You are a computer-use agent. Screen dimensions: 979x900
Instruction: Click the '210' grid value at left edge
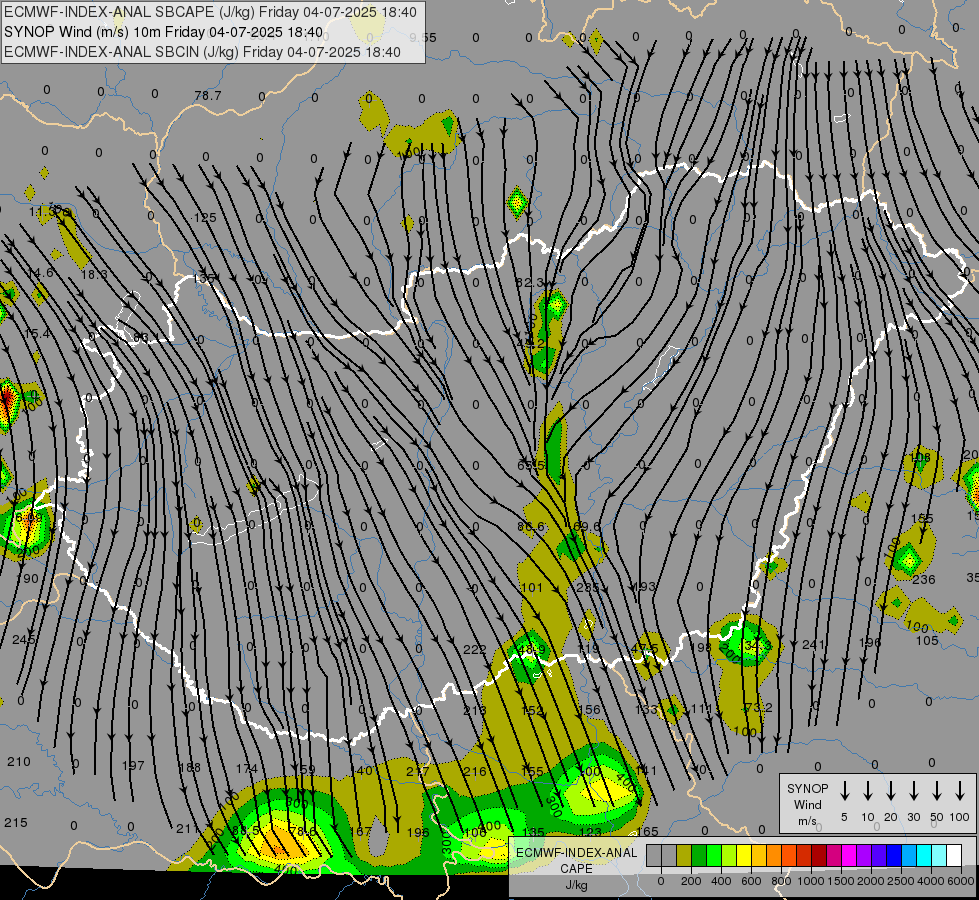pyautogui.click(x=19, y=762)
